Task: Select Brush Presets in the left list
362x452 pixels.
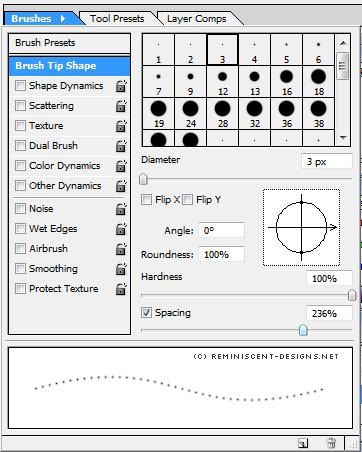Action: (69, 43)
